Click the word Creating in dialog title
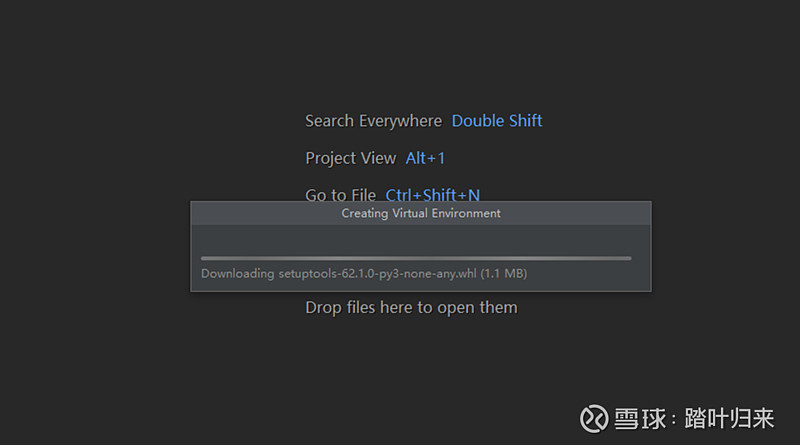 click(x=364, y=213)
